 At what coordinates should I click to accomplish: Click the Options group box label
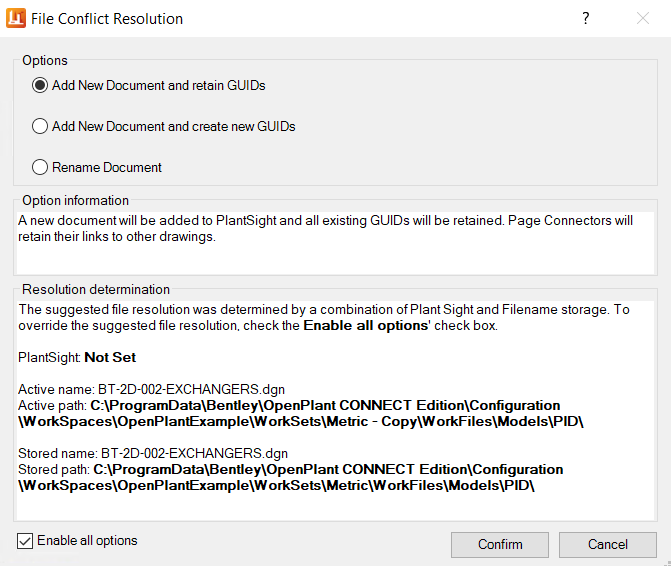point(45,60)
